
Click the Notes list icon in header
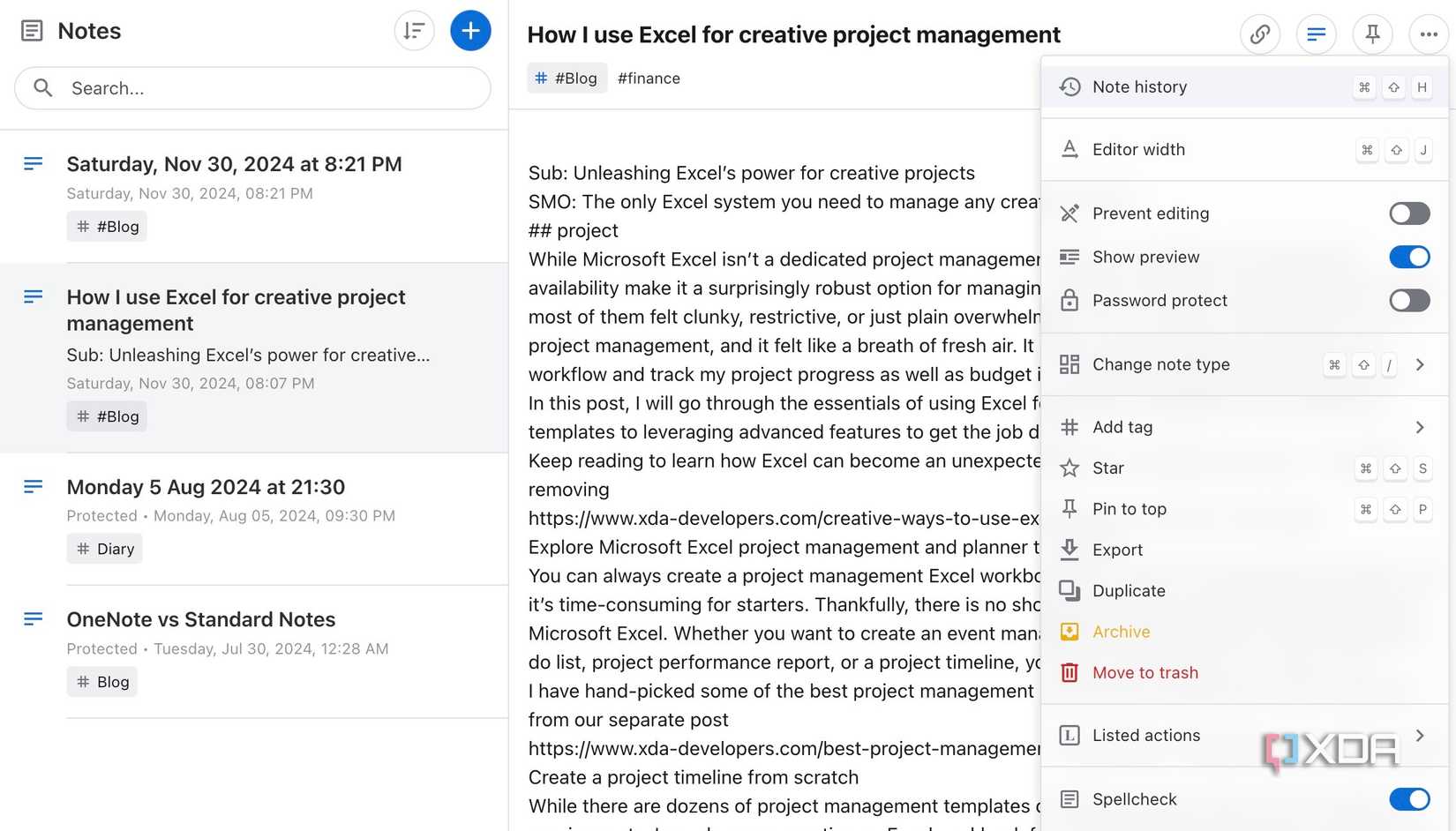point(32,31)
